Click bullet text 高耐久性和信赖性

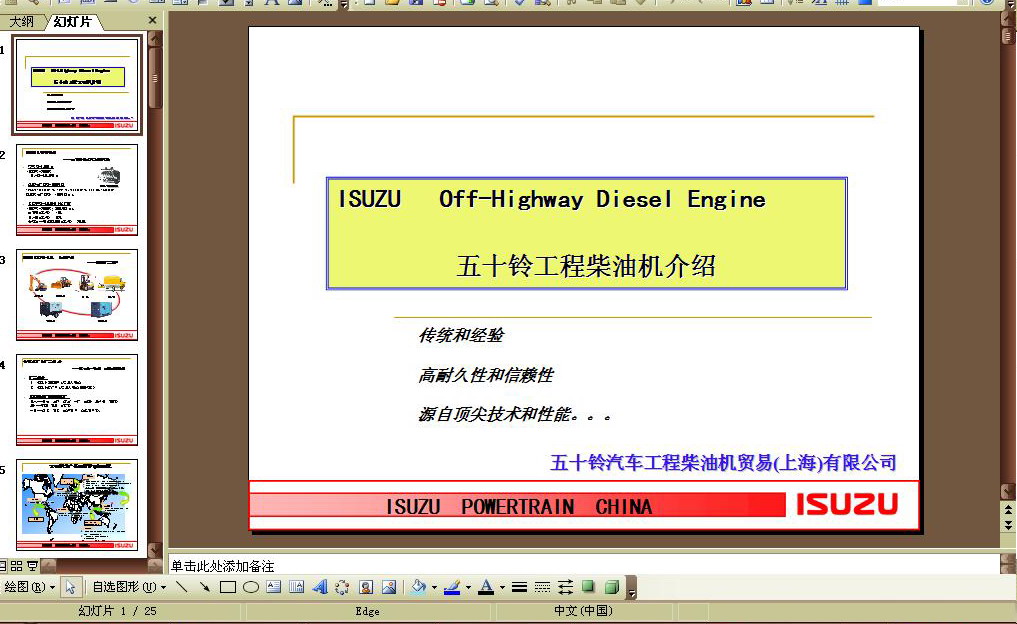pos(486,375)
